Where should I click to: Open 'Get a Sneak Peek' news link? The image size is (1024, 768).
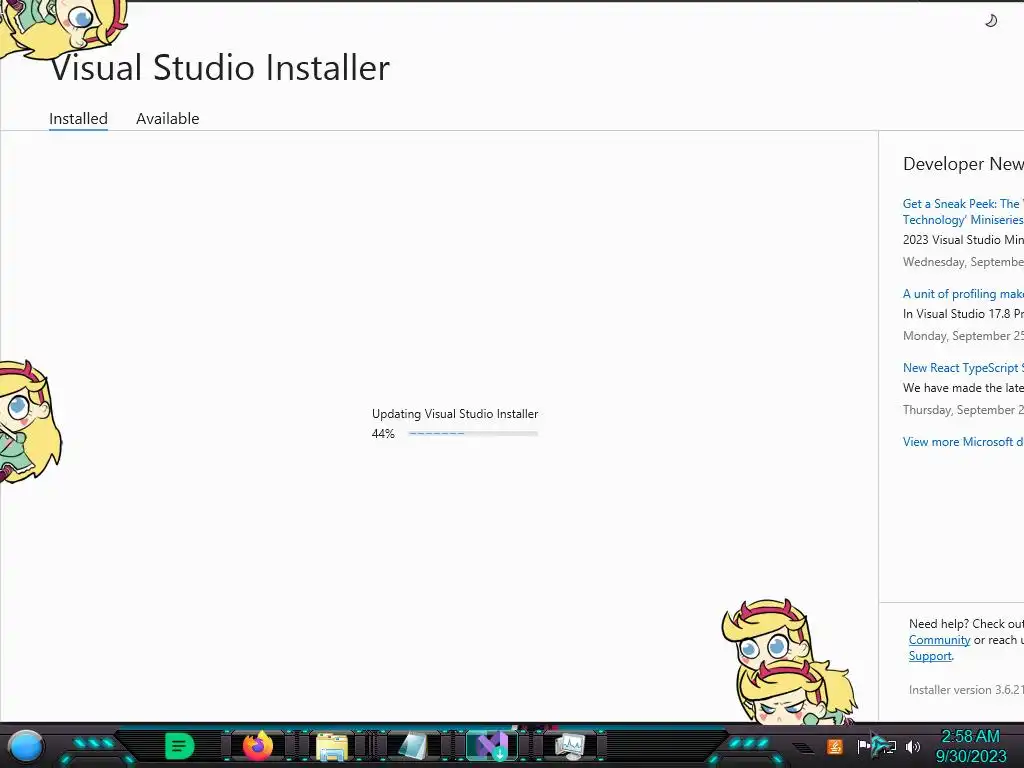tap(963, 212)
